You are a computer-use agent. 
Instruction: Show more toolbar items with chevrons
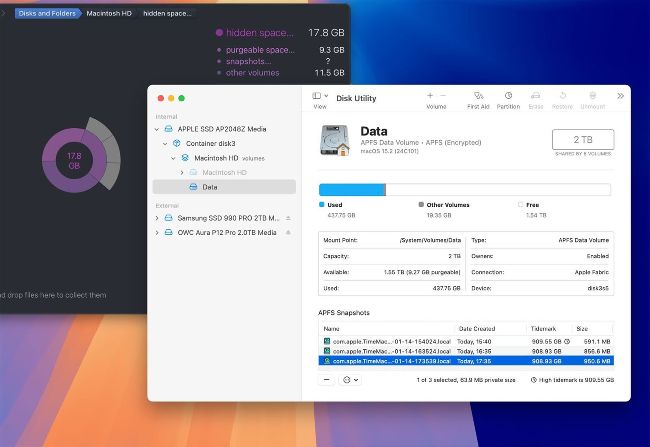[620, 96]
